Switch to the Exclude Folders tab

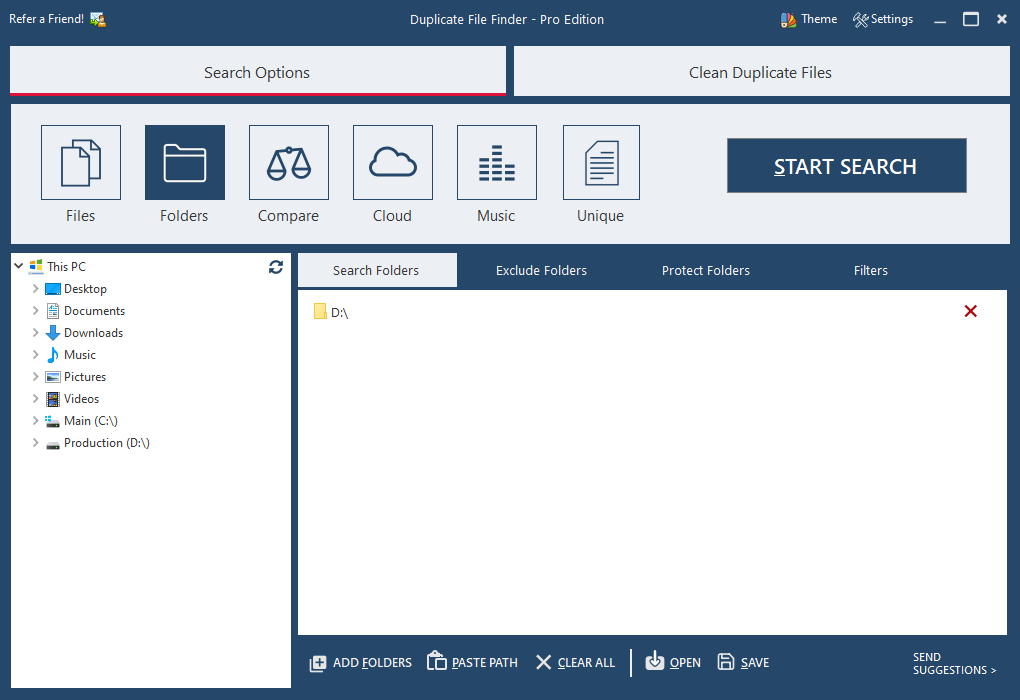(x=541, y=270)
